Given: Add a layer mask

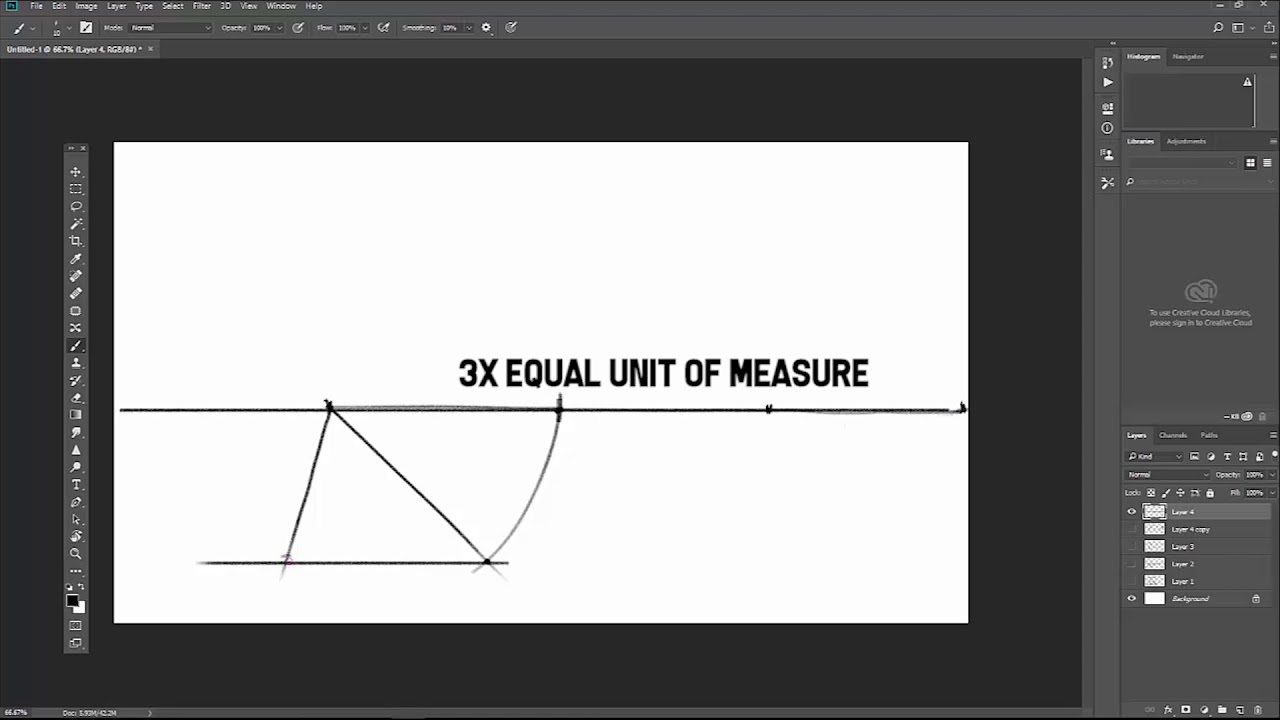Looking at the screenshot, I should click(x=1186, y=710).
